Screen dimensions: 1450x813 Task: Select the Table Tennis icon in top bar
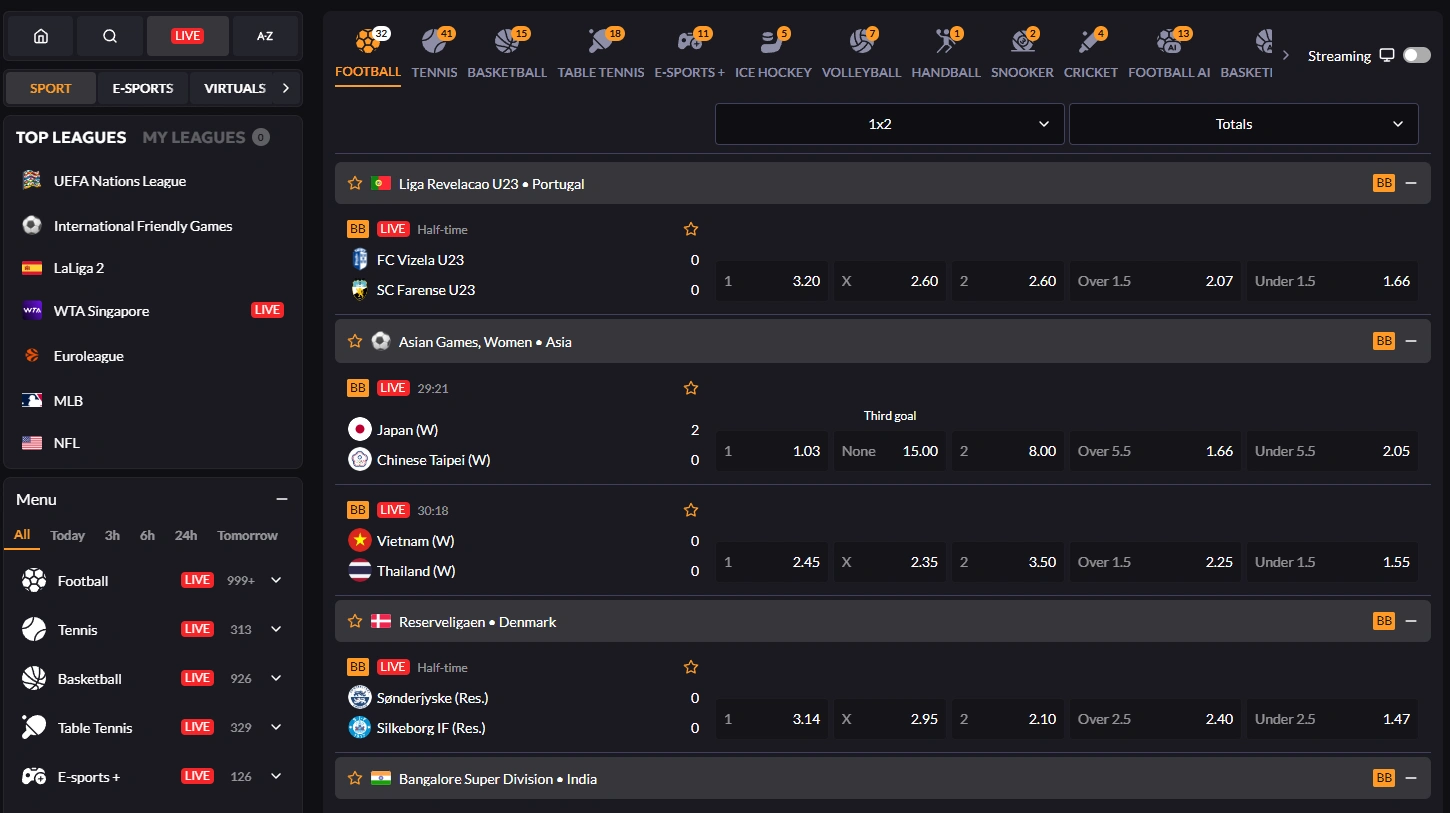(x=601, y=41)
